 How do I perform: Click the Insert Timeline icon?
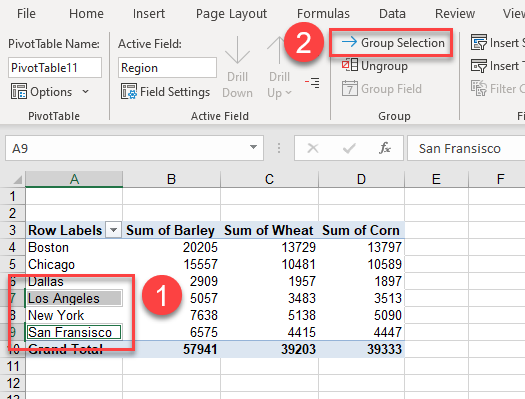pos(479,66)
